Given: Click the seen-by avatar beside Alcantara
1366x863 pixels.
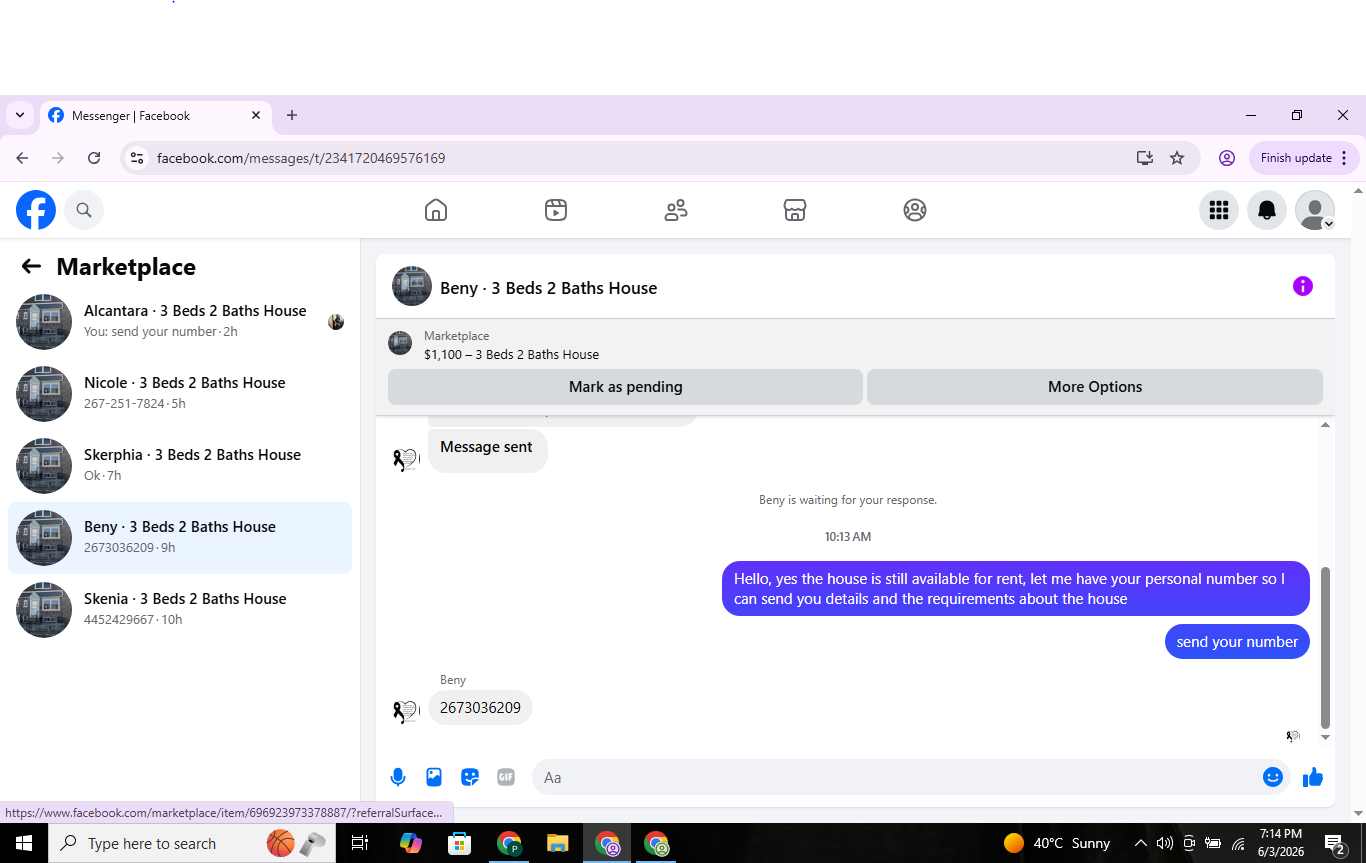Looking at the screenshot, I should click(x=336, y=322).
